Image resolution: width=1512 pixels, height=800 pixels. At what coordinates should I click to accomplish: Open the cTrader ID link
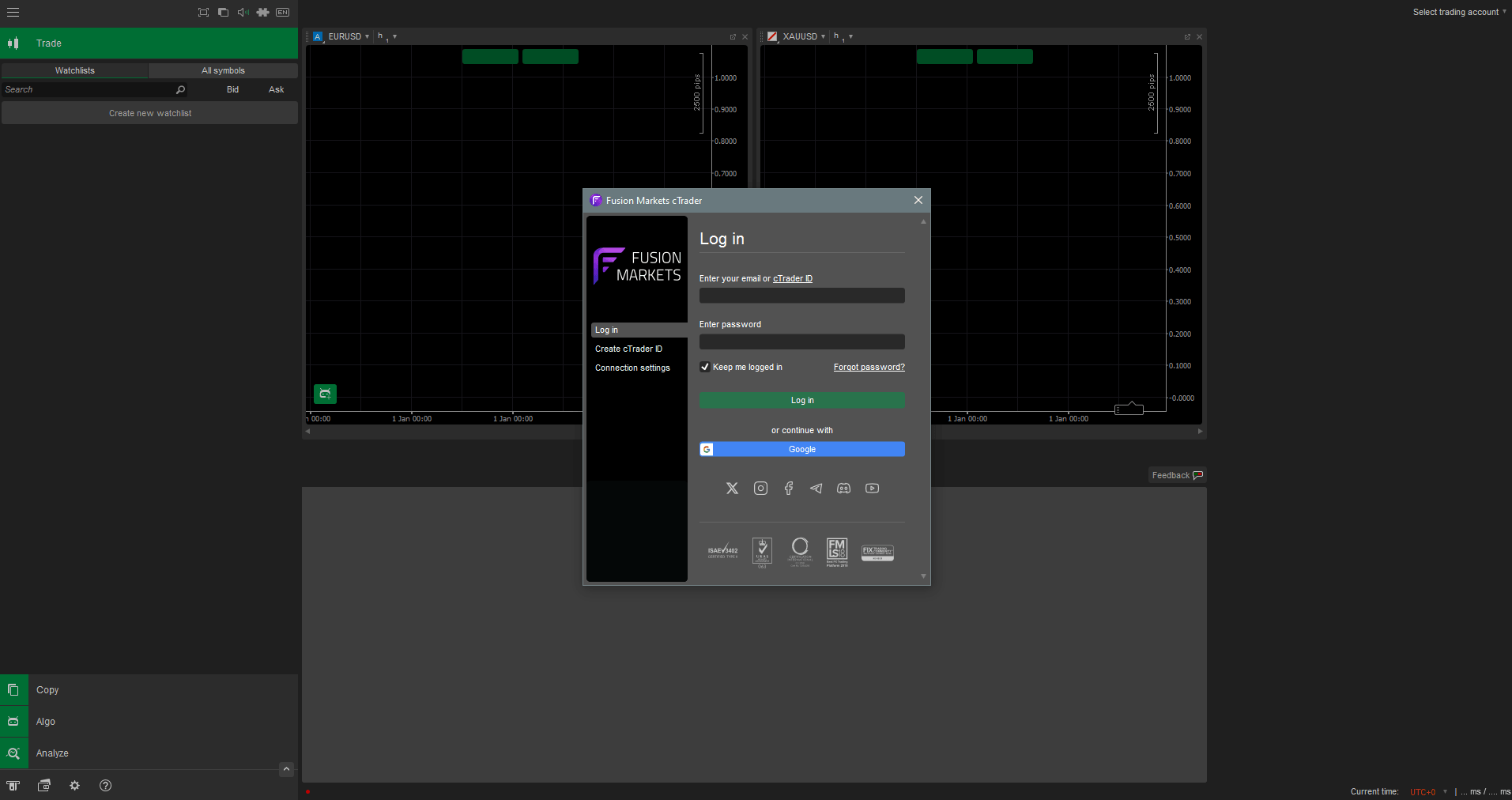pos(792,278)
